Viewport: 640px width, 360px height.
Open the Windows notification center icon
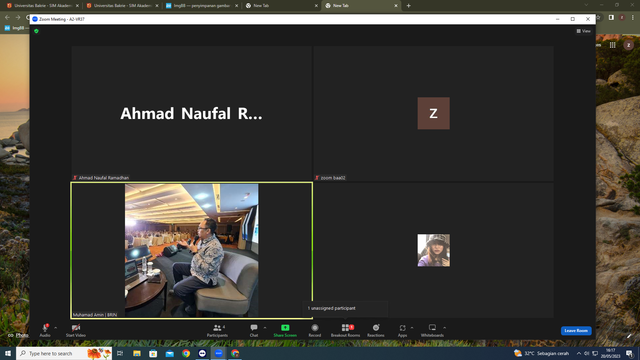[629, 353]
